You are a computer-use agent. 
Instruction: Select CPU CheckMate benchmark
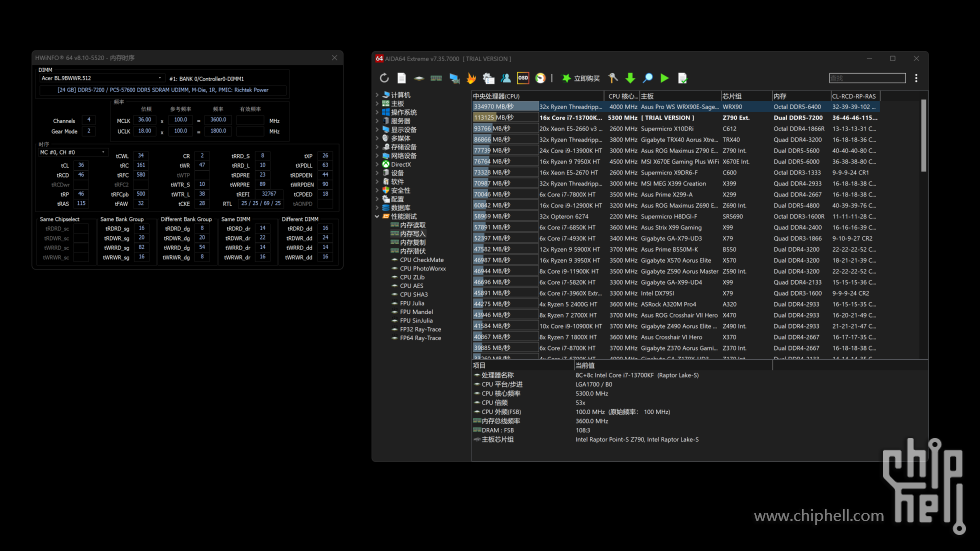click(421, 260)
